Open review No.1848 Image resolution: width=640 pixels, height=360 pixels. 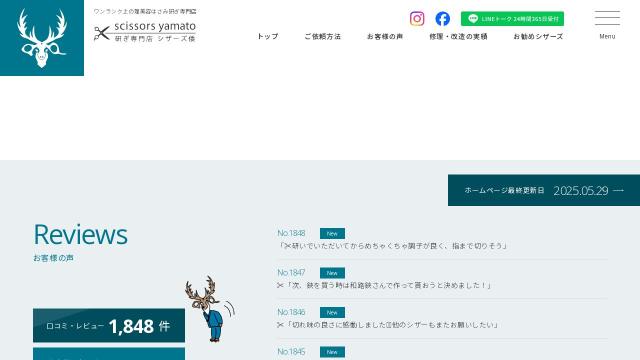pos(442,240)
